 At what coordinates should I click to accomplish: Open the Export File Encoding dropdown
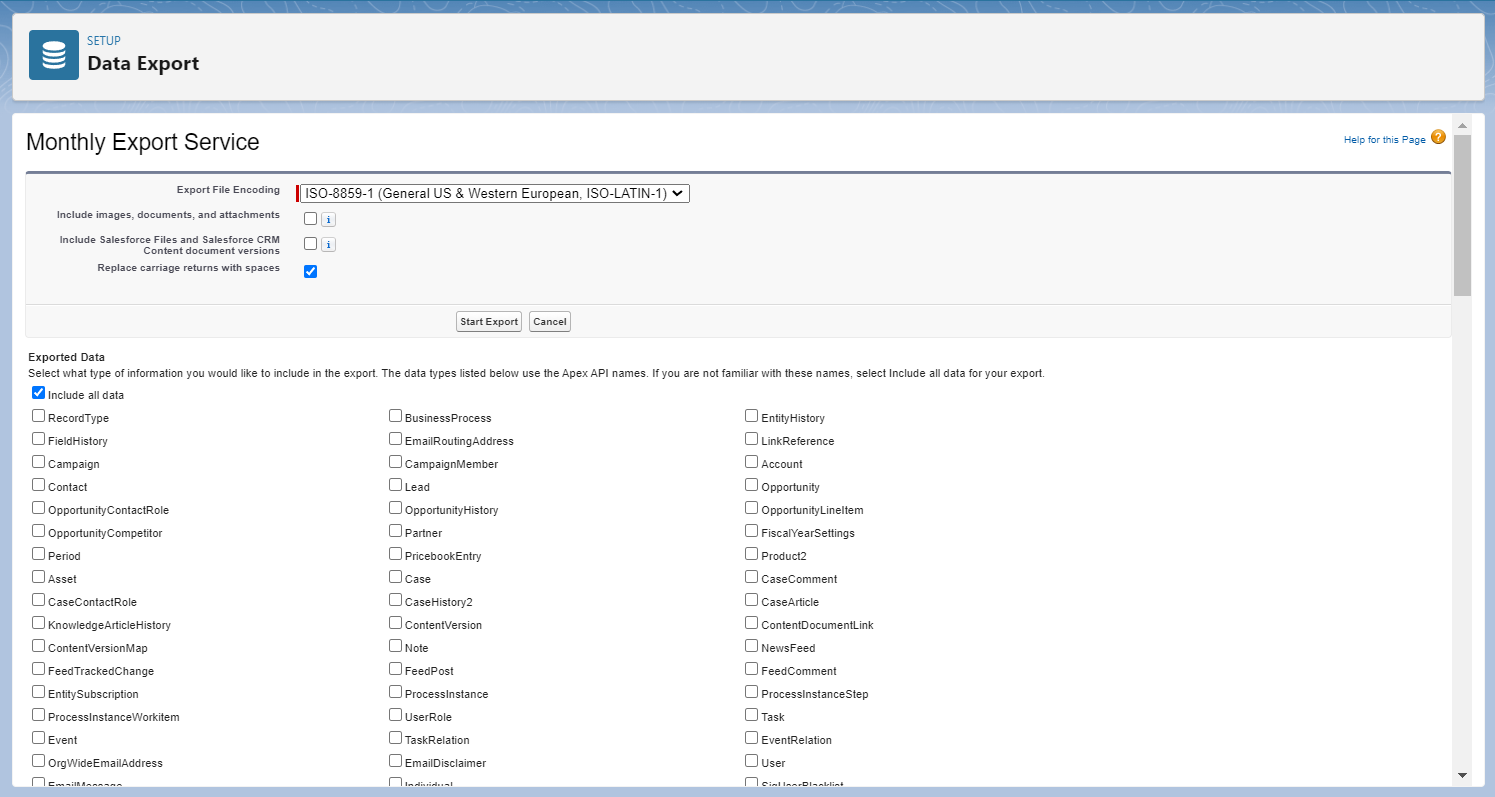point(495,194)
